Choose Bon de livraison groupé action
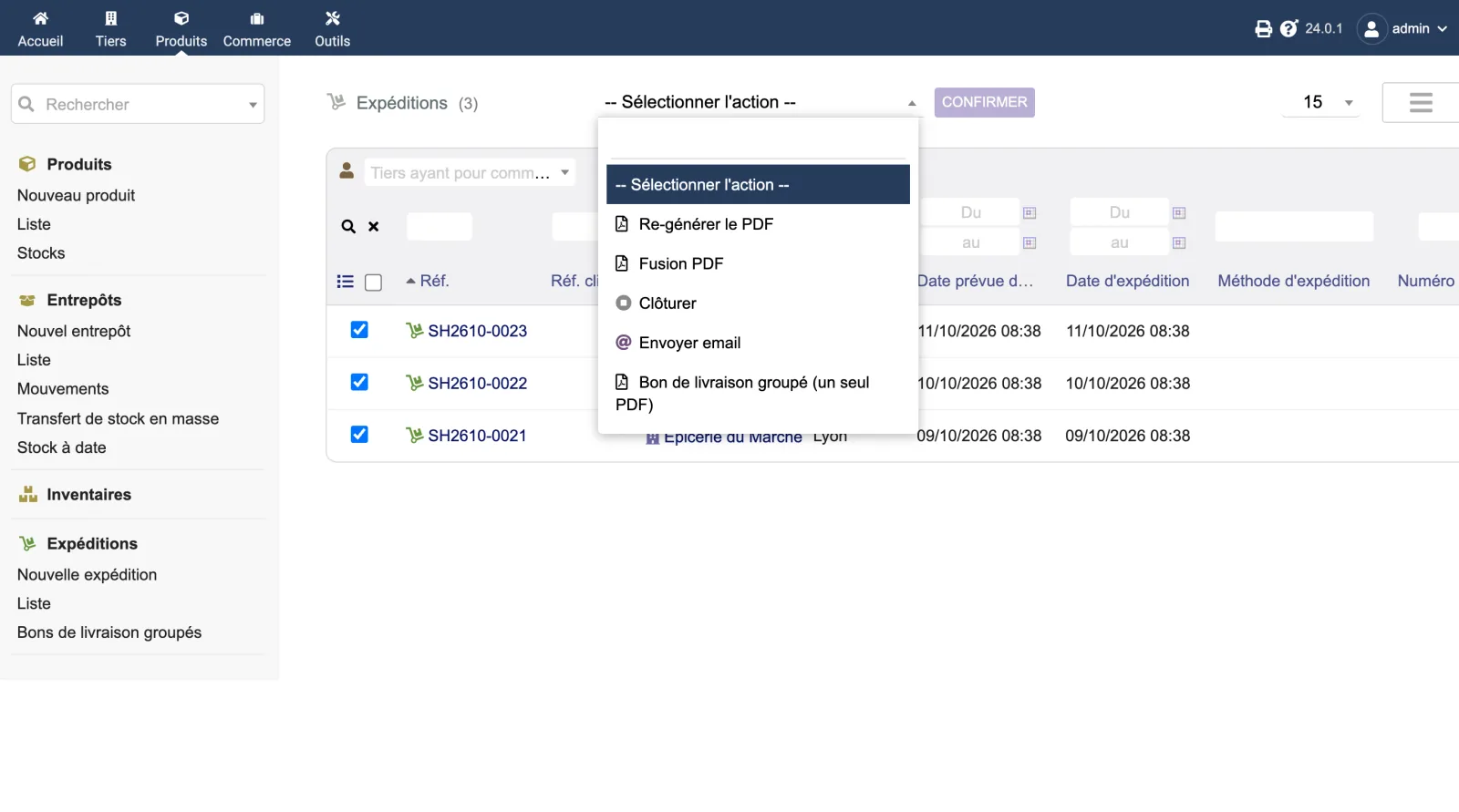This screenshot has height=812, width=1459. point(758,394)
